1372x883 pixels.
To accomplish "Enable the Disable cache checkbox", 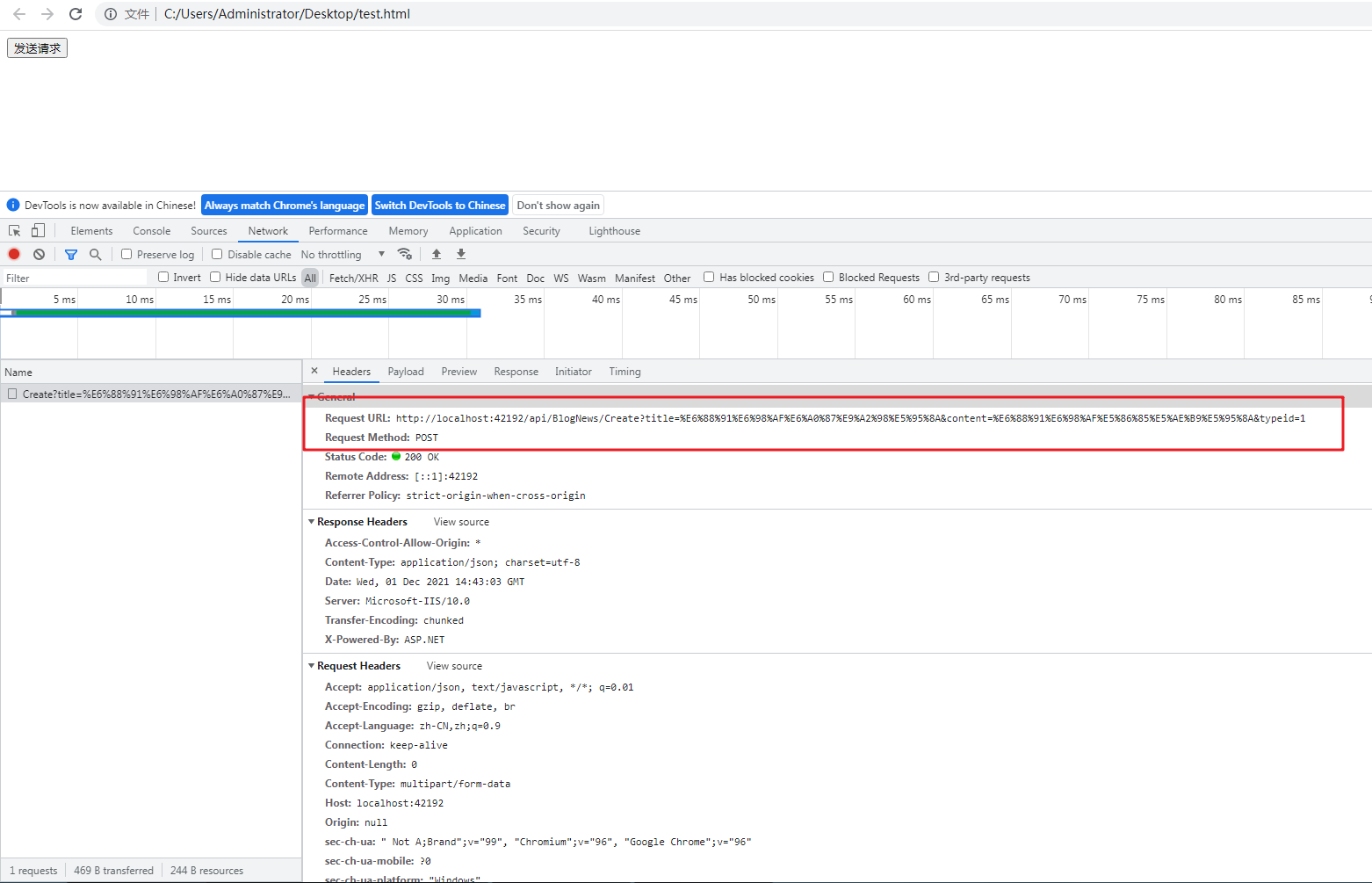I will (x=216, y=254).
